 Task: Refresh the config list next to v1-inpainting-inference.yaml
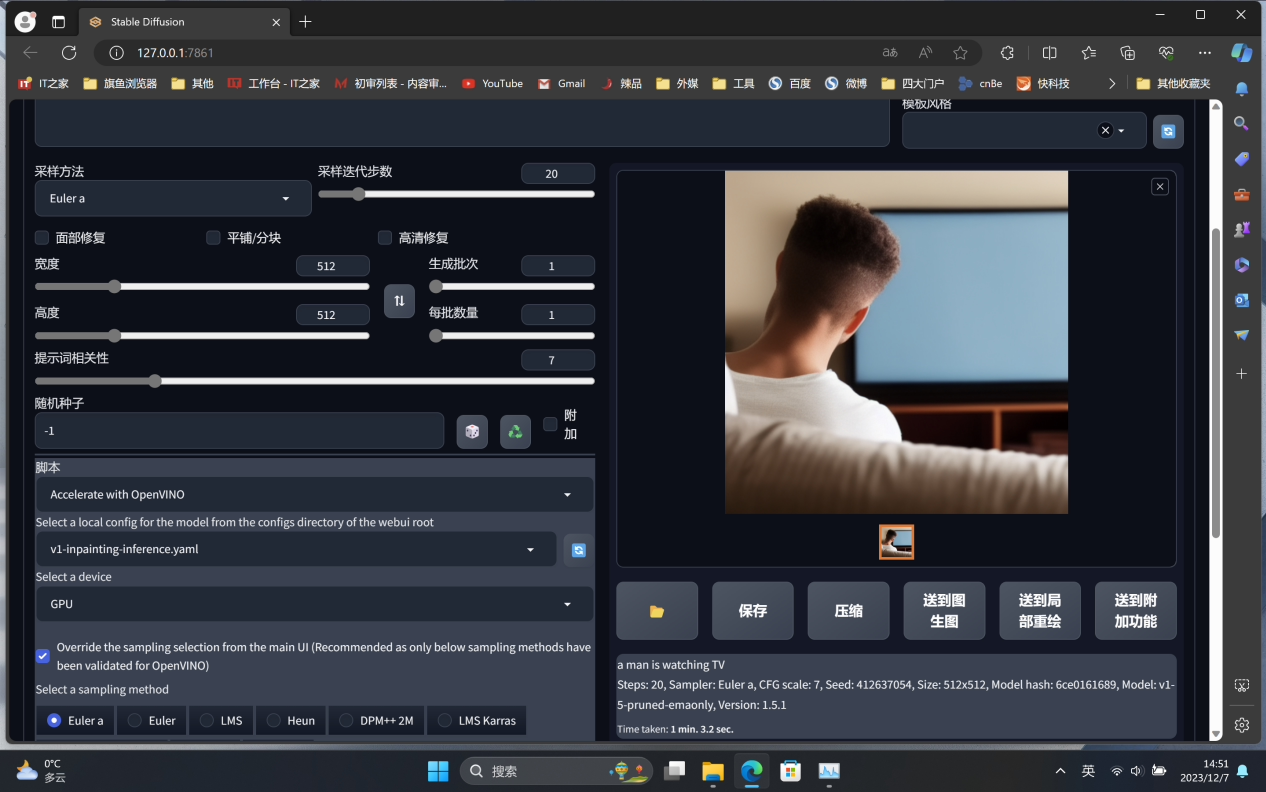pos(578,550)
